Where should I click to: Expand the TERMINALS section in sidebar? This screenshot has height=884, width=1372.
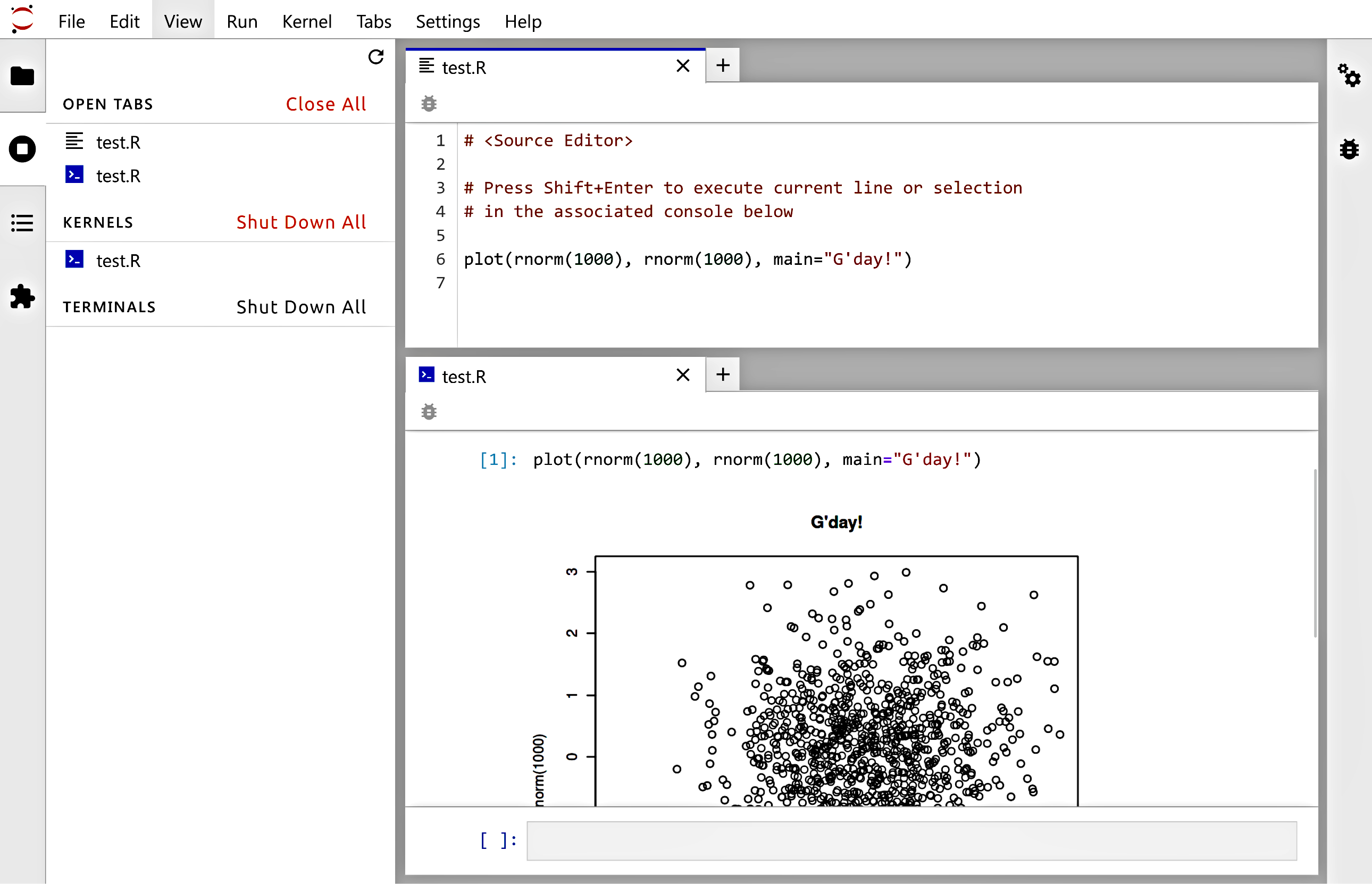click(x=109, y=306)
